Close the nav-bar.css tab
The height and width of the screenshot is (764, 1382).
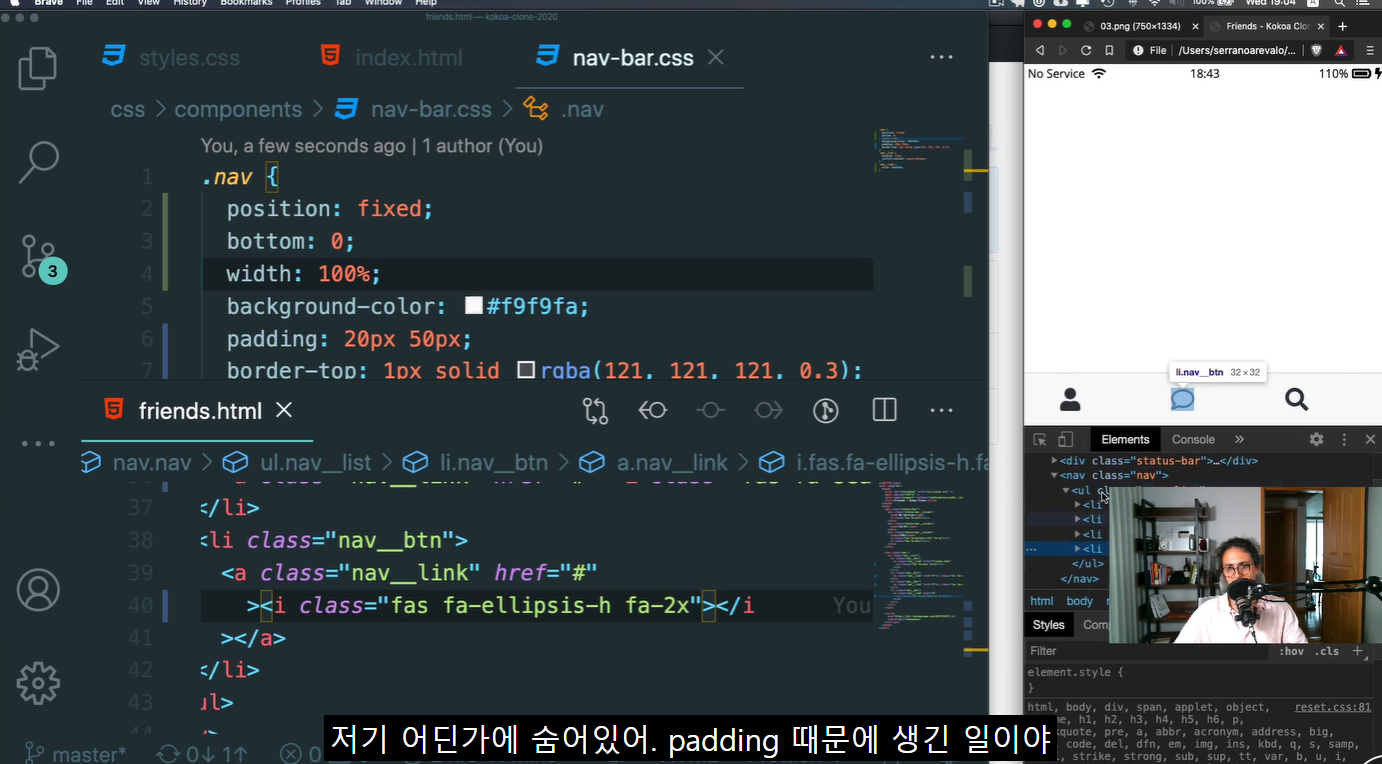click(715, 57)
